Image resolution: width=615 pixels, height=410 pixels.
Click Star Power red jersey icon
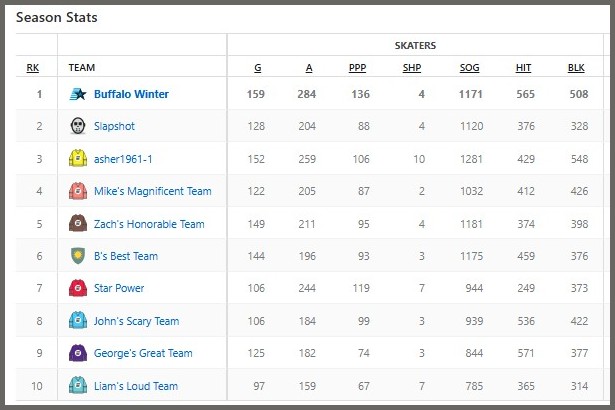pyautogui.click(x=78, y=288)
